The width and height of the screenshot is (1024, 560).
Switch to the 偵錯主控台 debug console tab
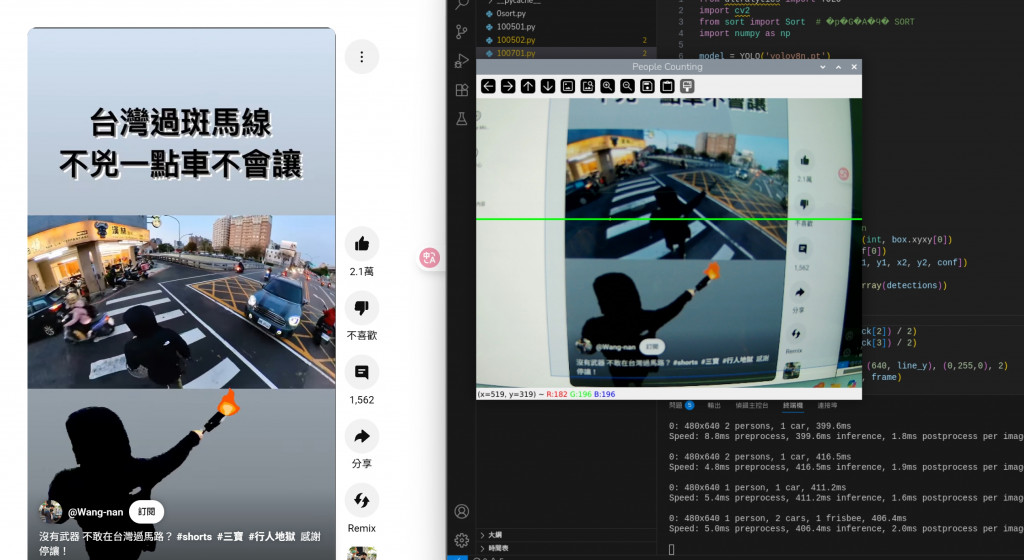point(752,405)
